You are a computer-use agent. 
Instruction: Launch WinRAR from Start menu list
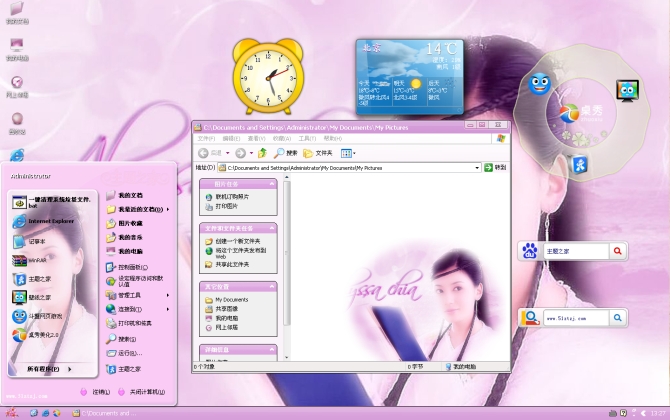(x=30, y=260)
